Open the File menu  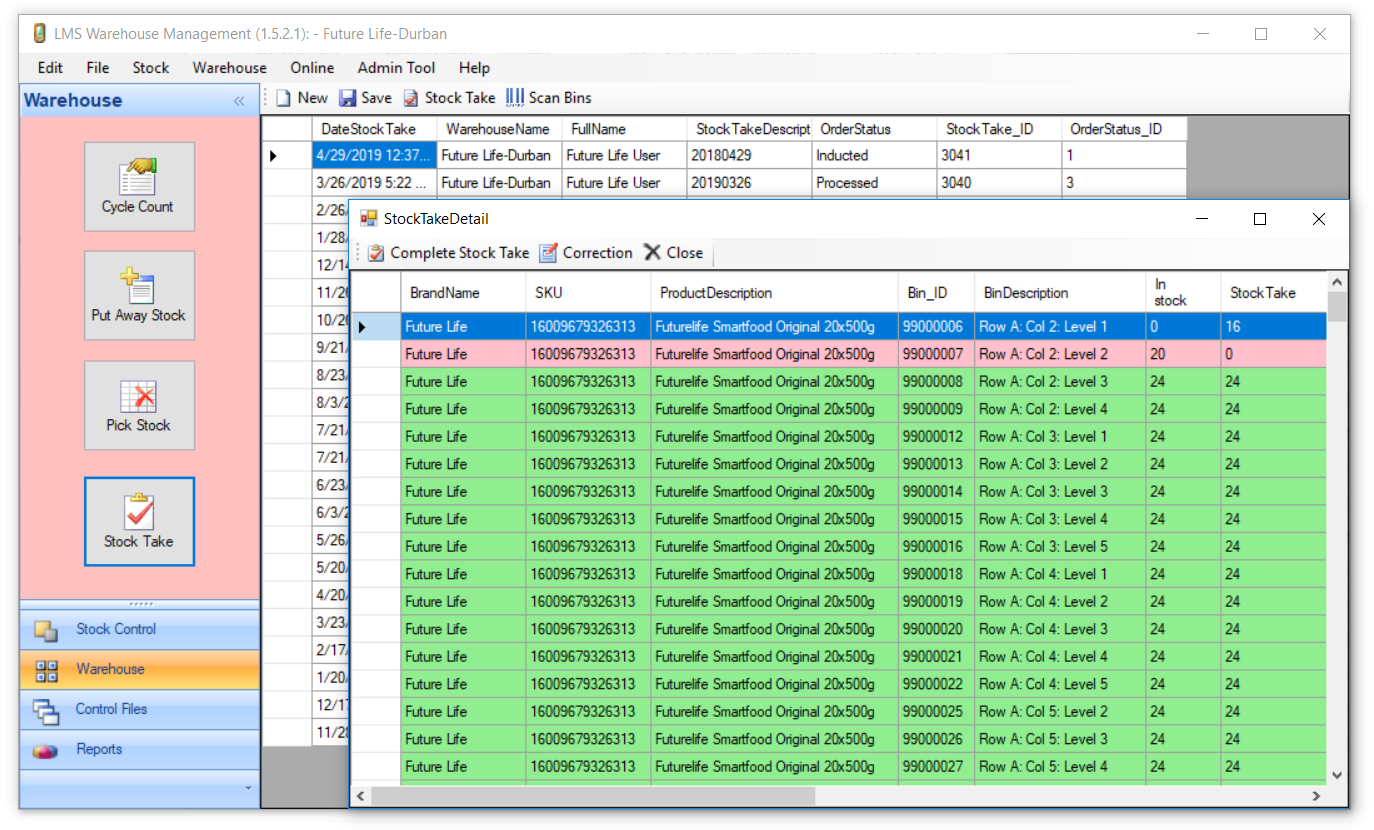tap(98, 68)
